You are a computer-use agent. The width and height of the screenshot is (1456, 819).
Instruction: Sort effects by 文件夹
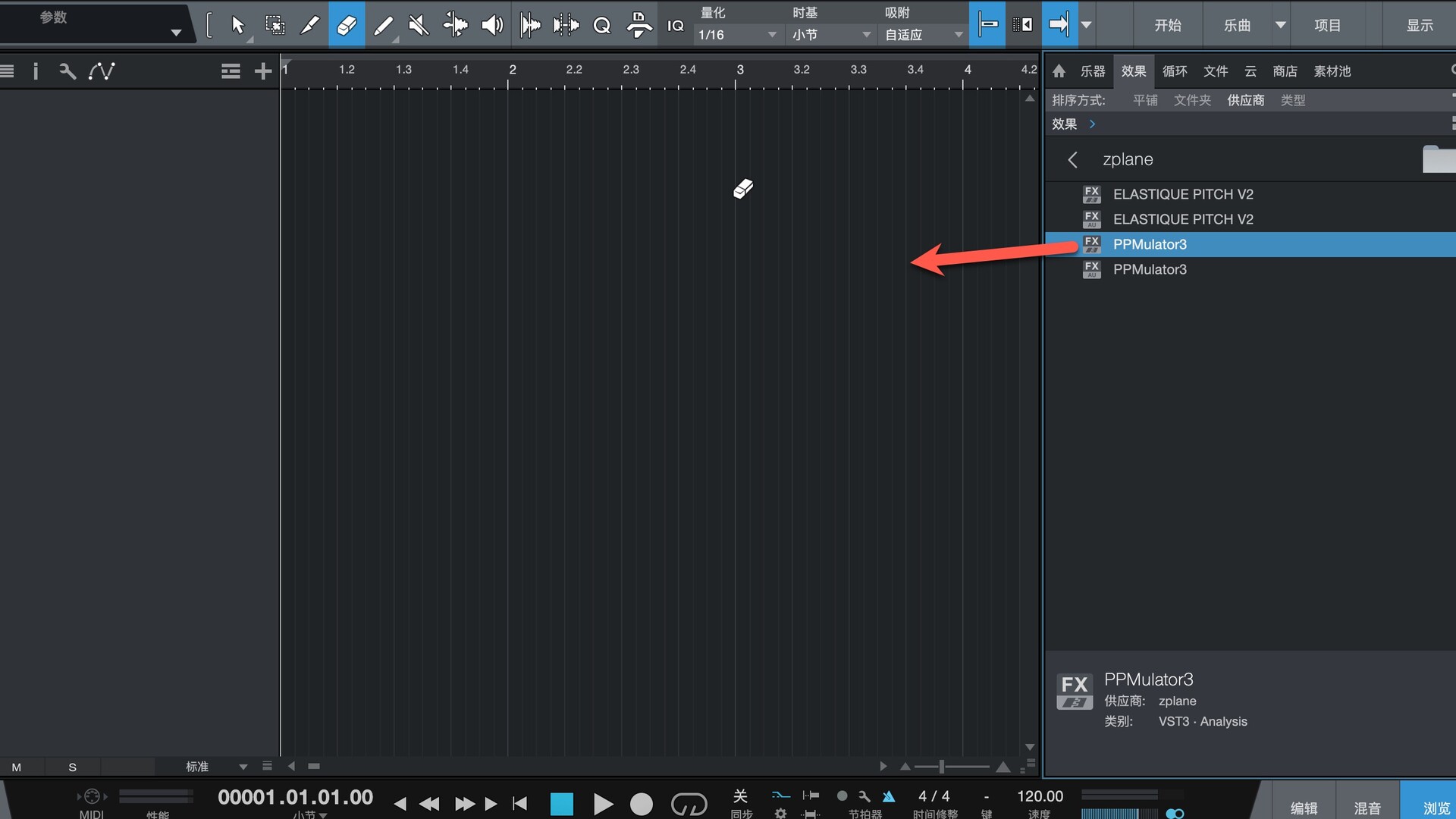[1192, 100]
